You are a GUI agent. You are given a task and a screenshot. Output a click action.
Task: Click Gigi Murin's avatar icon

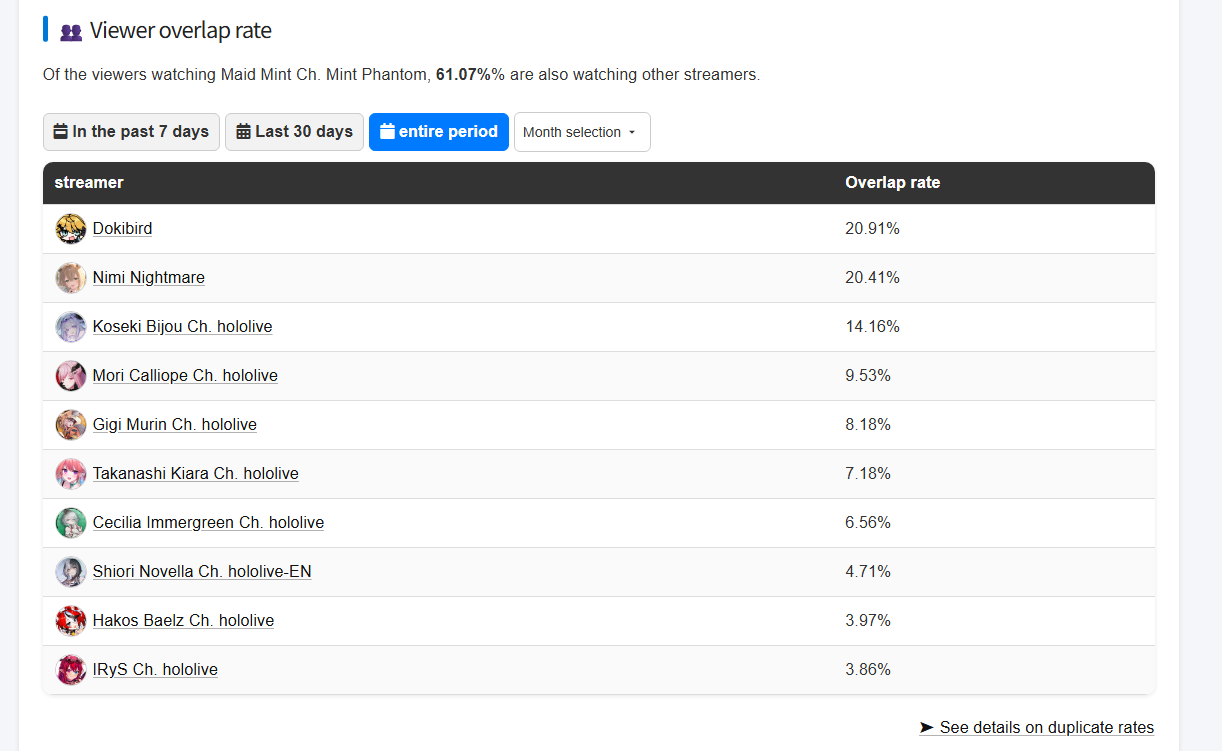[x=71, y=425]
